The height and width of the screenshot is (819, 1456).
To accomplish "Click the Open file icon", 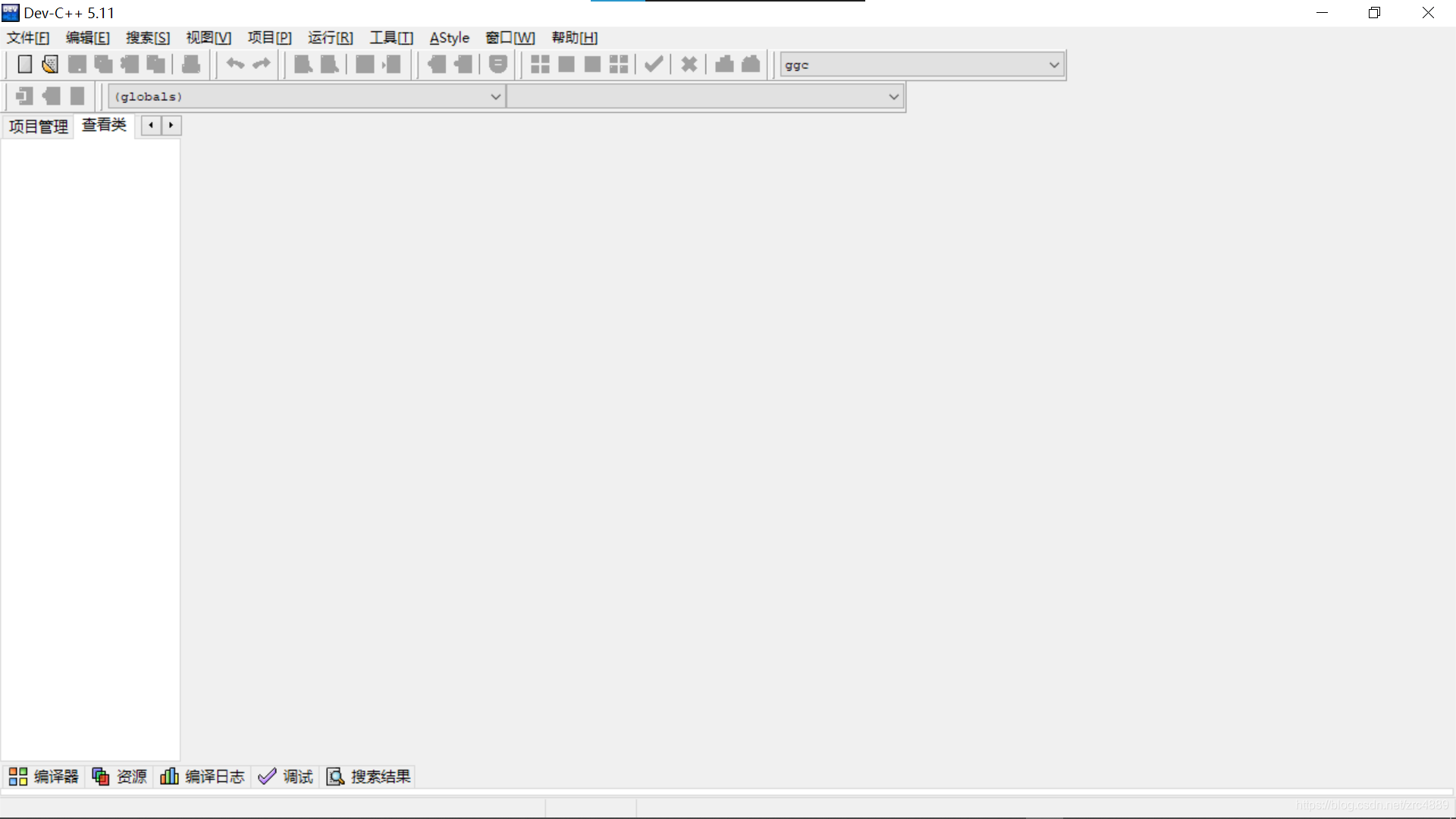I will tap(51, 64).
